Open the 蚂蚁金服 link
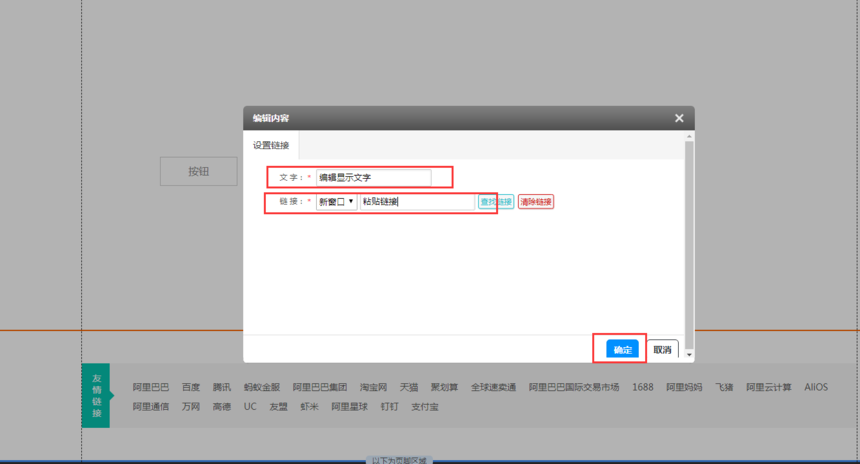 point(262,387)
